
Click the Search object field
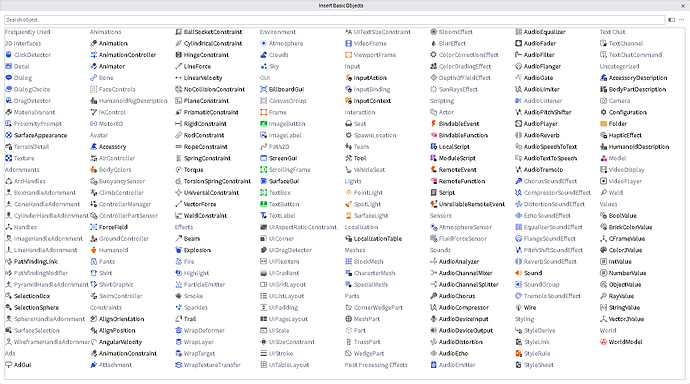coord(334,20)
